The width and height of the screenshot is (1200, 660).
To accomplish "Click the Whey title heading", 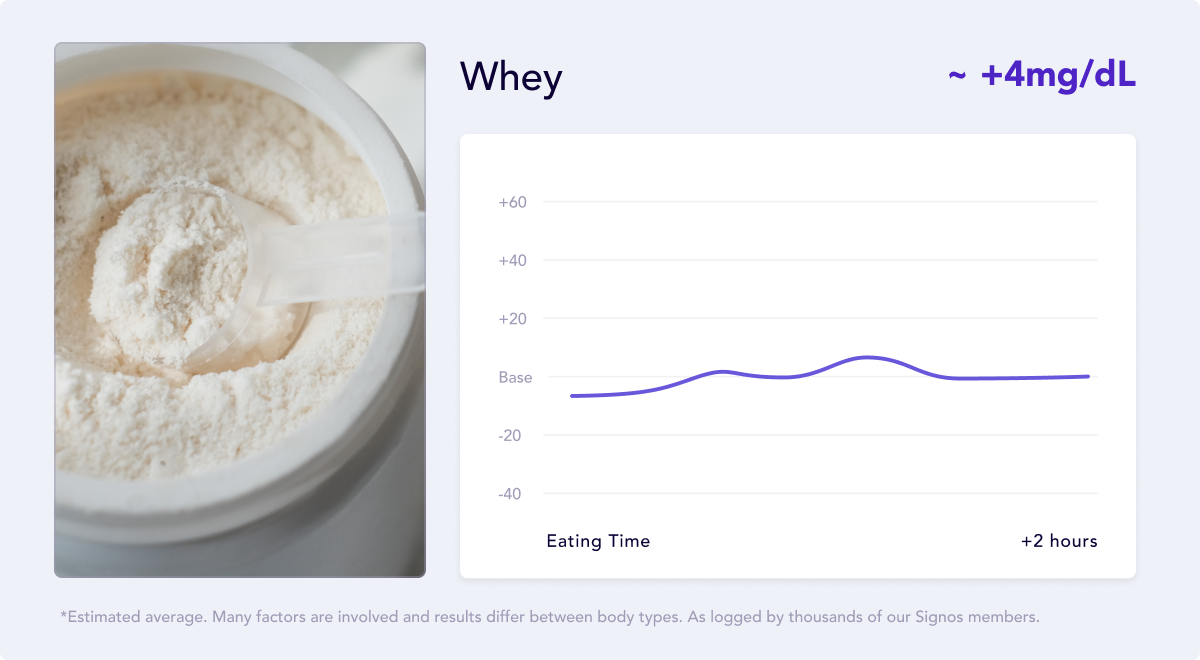I will pos(511,78).
